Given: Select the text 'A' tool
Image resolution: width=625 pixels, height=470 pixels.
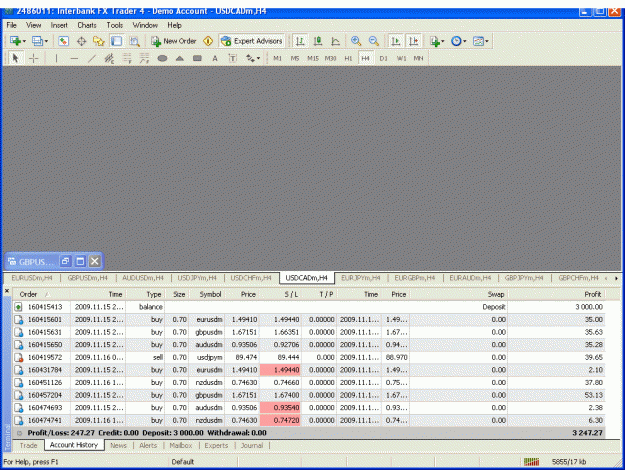Looking at the screenshot, I should [x=215, y=58].
